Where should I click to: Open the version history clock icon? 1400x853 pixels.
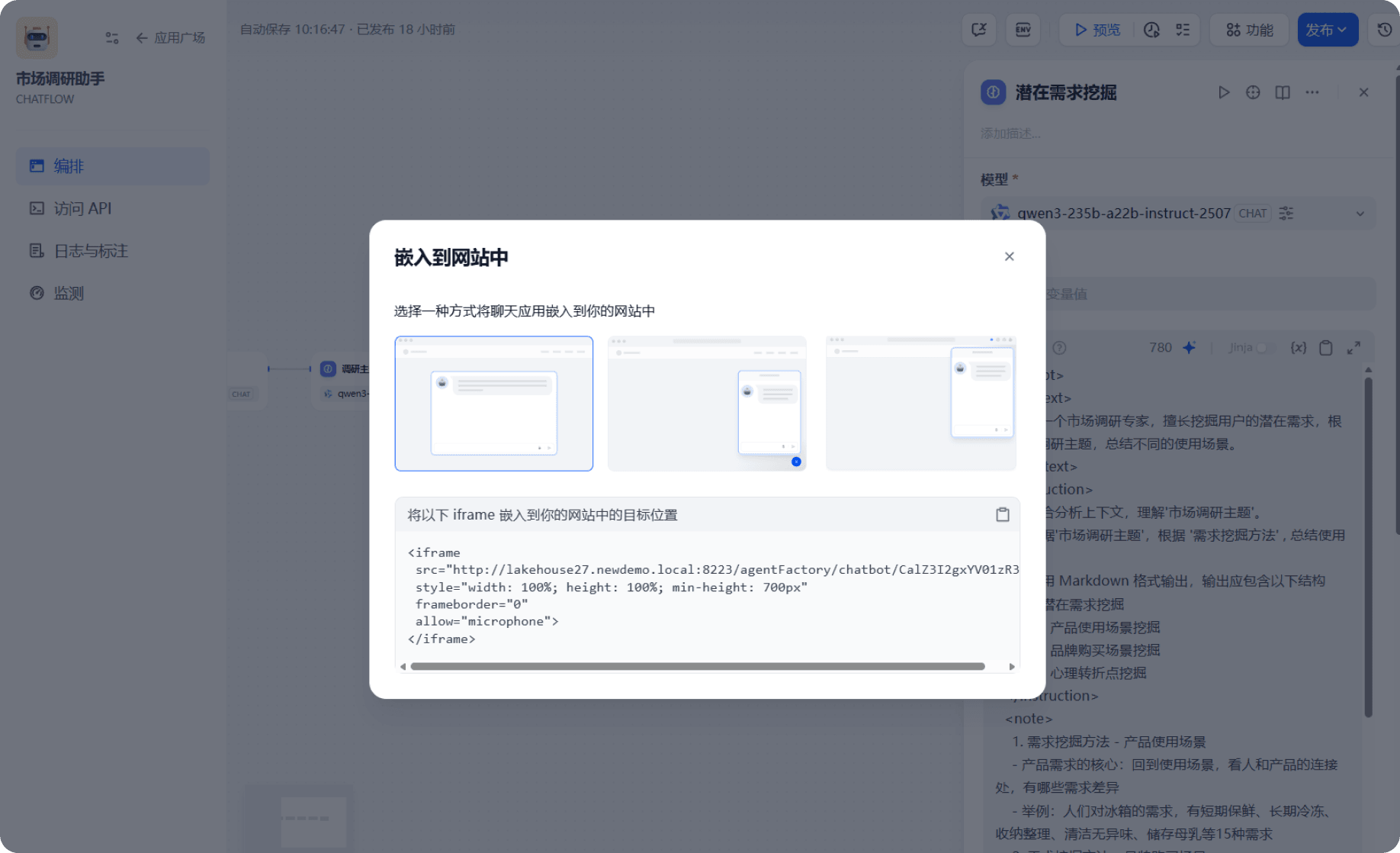[x=1384, y=30]
